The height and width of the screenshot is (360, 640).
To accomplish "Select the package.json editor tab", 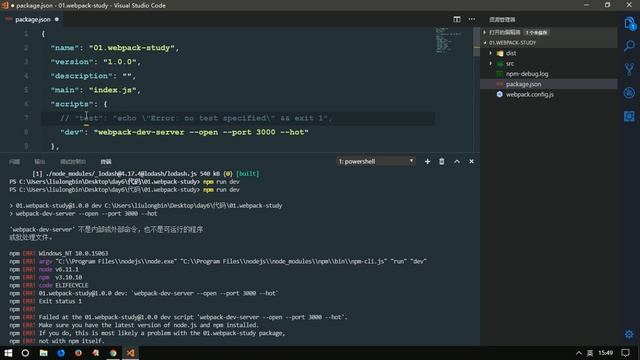I will point(33,19).
